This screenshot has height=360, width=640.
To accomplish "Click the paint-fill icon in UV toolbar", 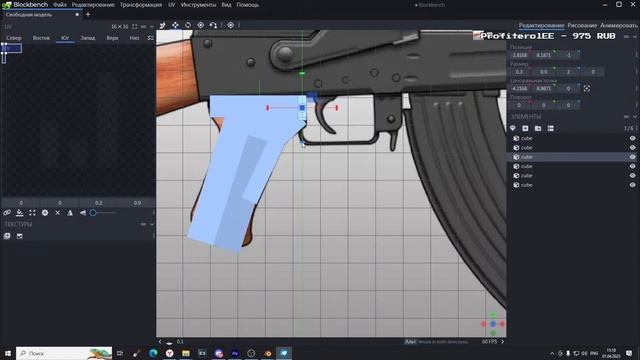I will (x=20, y=213).
